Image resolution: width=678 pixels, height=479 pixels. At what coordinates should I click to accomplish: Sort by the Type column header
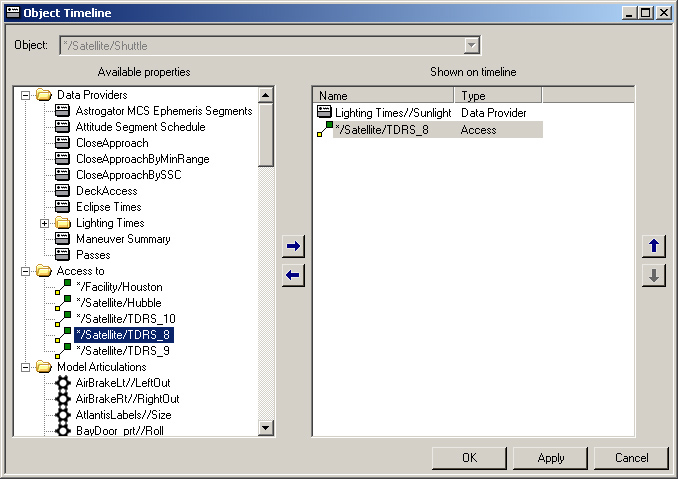[498, 96]
